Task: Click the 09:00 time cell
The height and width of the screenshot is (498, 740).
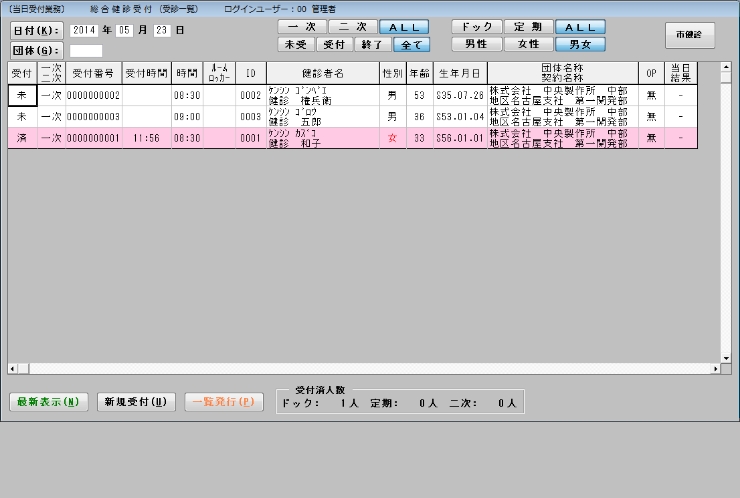Action: pyautogui.click(x=187, y=117)
